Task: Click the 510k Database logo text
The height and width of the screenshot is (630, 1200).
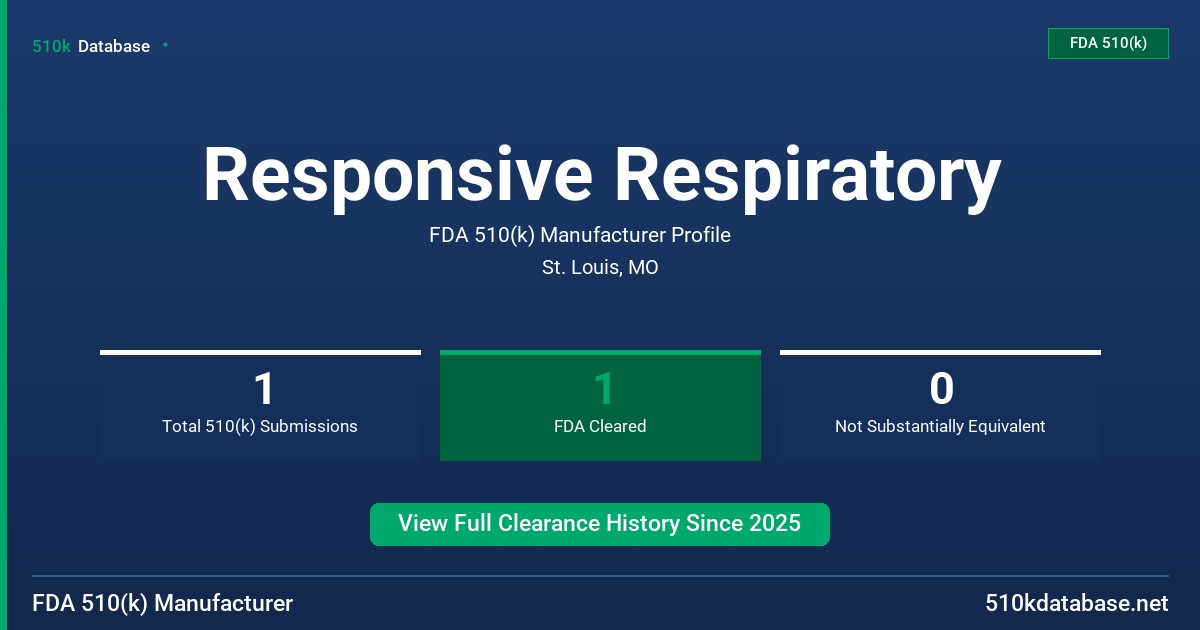Action: point(91,46)
